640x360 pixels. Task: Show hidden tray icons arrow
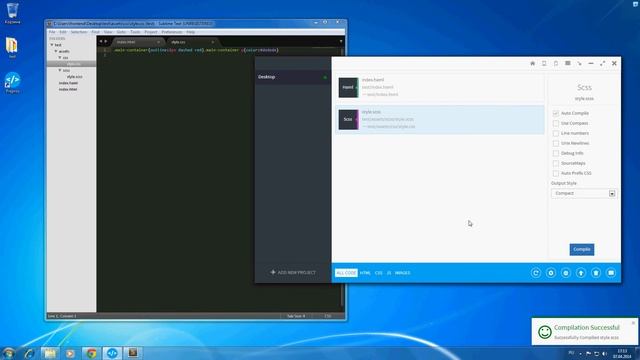(x=580, y=354)
